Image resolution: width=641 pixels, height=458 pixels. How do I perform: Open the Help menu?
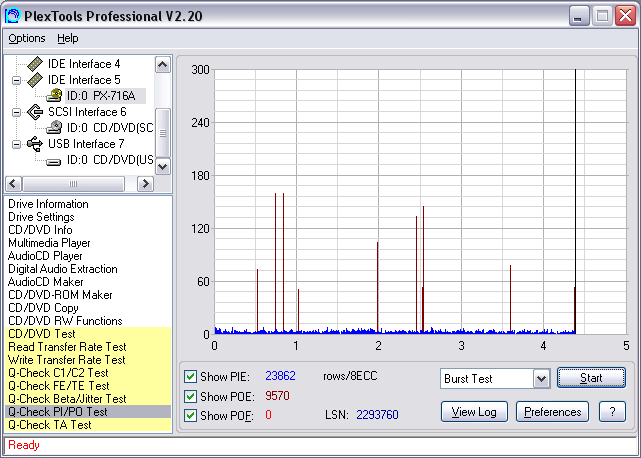67,38
